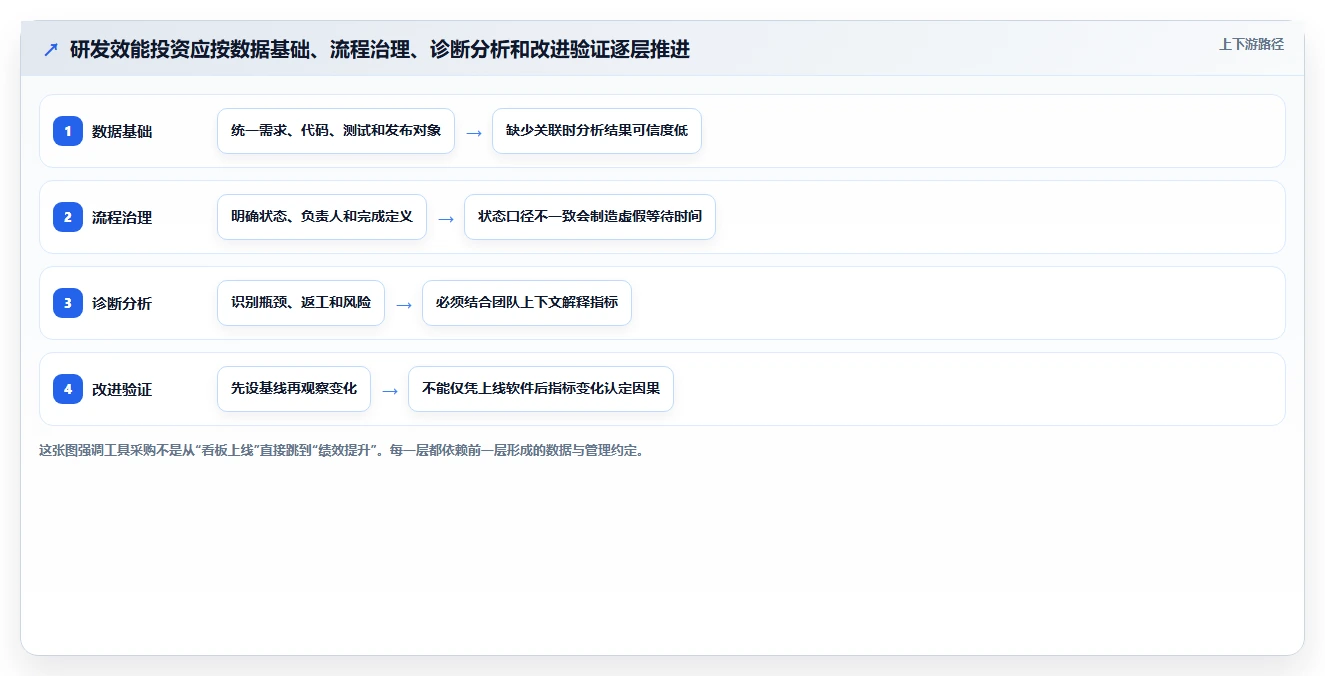1325x676 pixels.
Task: Click the 状态口径不一致会制造虚假等待时间 box
Action: pyautogui.click(x=590, y=217)
